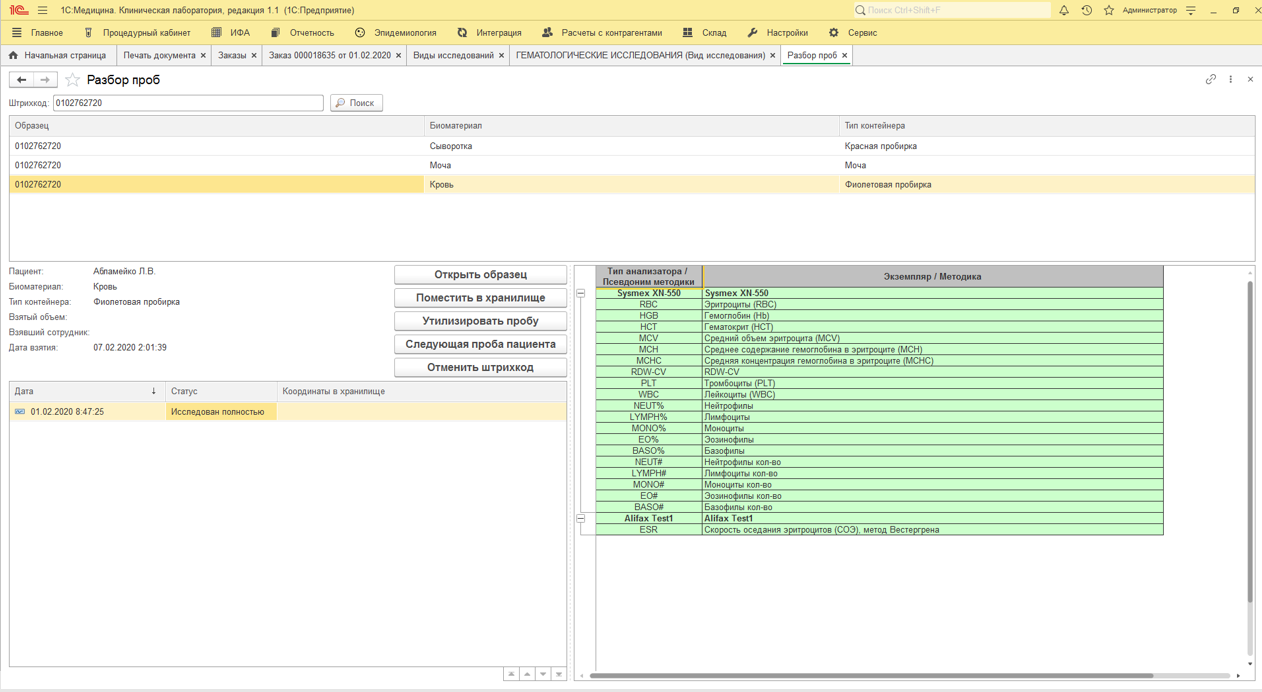The image size is (1262, 692).
Task: Go back with the left arrow button
Action: 22,80
